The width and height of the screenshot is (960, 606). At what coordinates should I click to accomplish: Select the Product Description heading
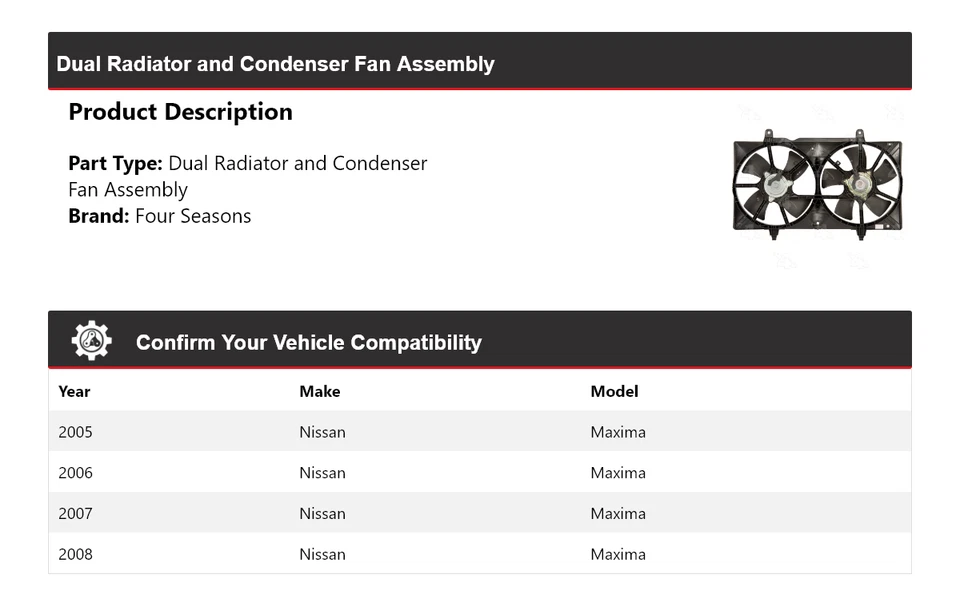180,112
